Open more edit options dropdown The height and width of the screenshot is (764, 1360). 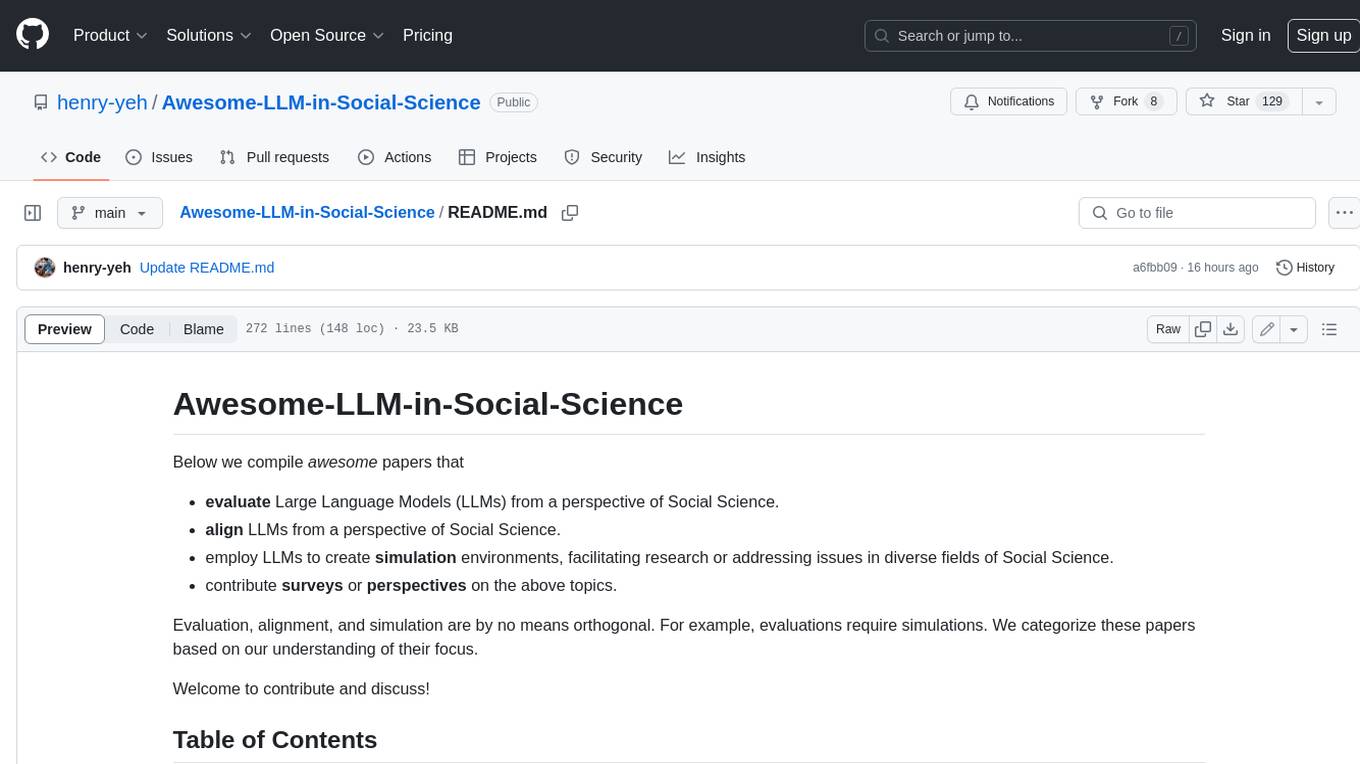(1294, 329)
